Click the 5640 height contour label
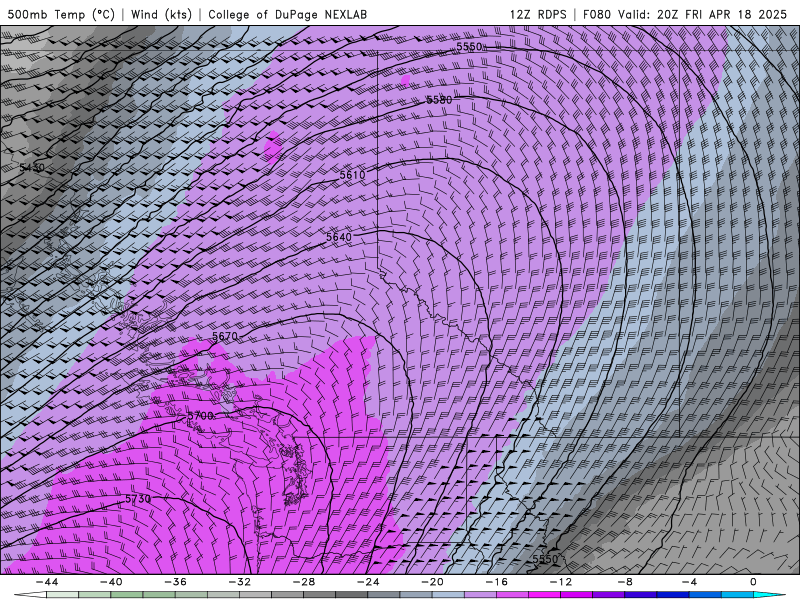Image resolution: width=800 pixels, height=600 pixels. click(x=339, y=237)
